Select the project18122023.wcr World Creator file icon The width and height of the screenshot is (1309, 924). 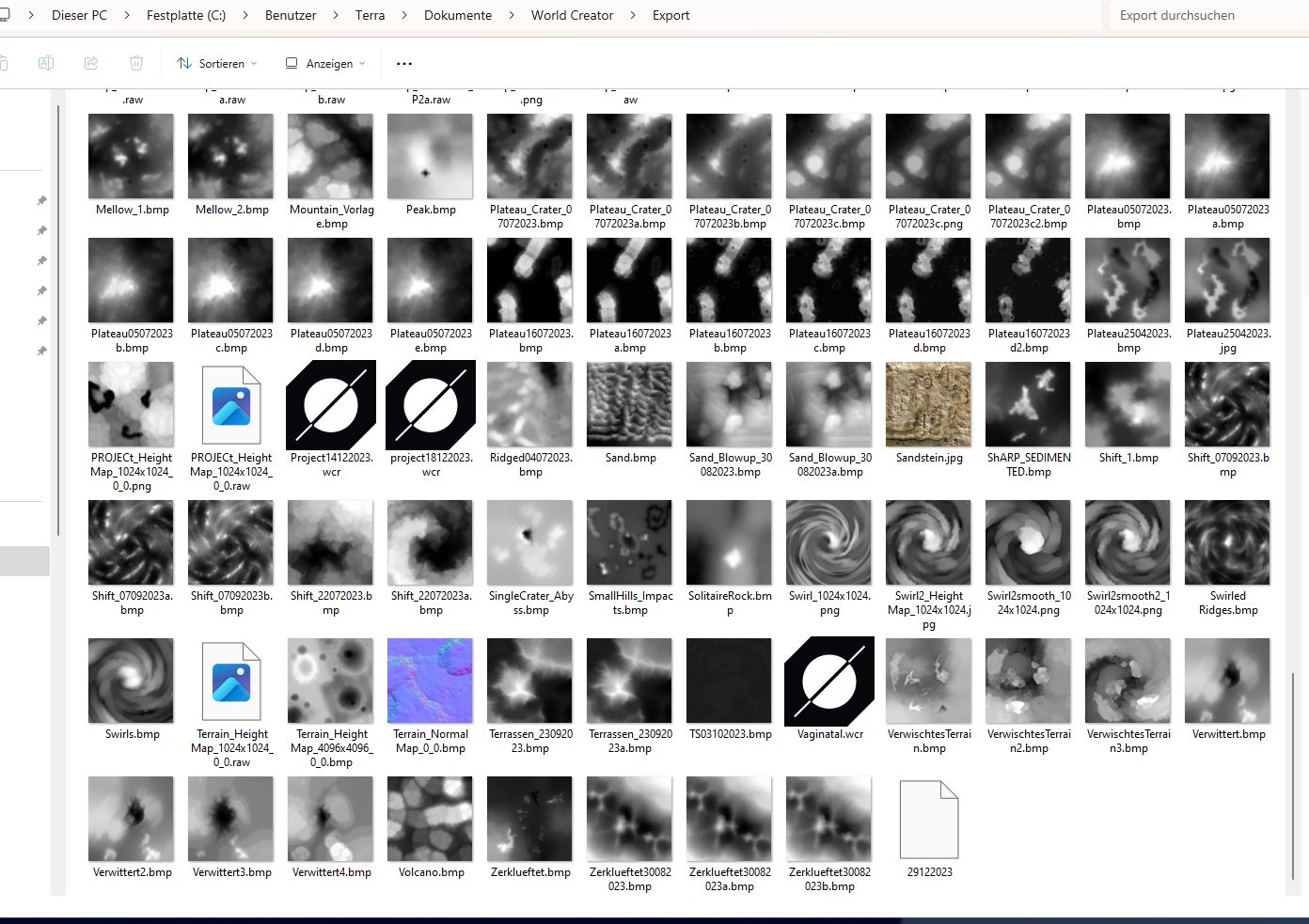coord(431,405)
